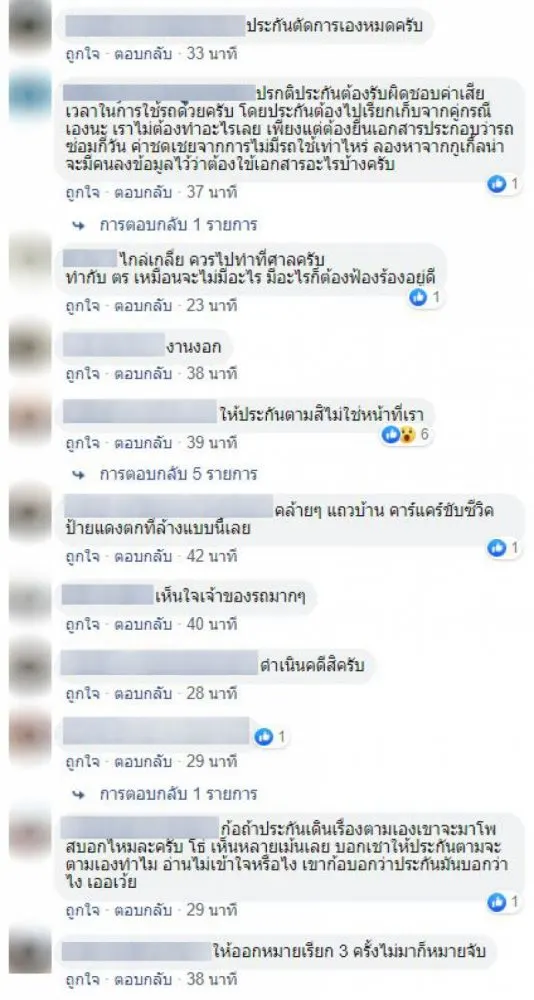Reply to the เห็นใจเจ้าของรถมากๆ comment
The image size is (534, 1000).
(x=143, y=624)
